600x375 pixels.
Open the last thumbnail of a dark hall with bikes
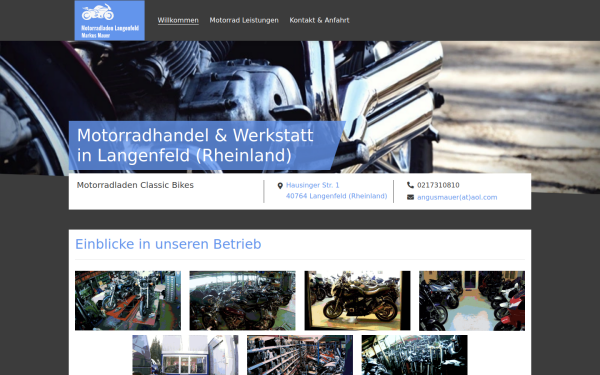point(414,355)
